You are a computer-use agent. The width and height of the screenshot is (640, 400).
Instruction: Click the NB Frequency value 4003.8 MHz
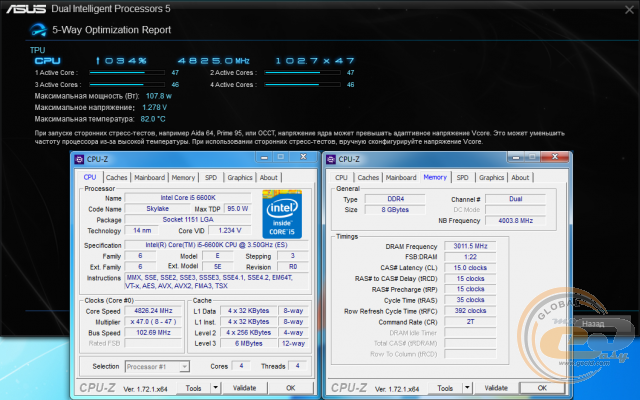point(516,220)
